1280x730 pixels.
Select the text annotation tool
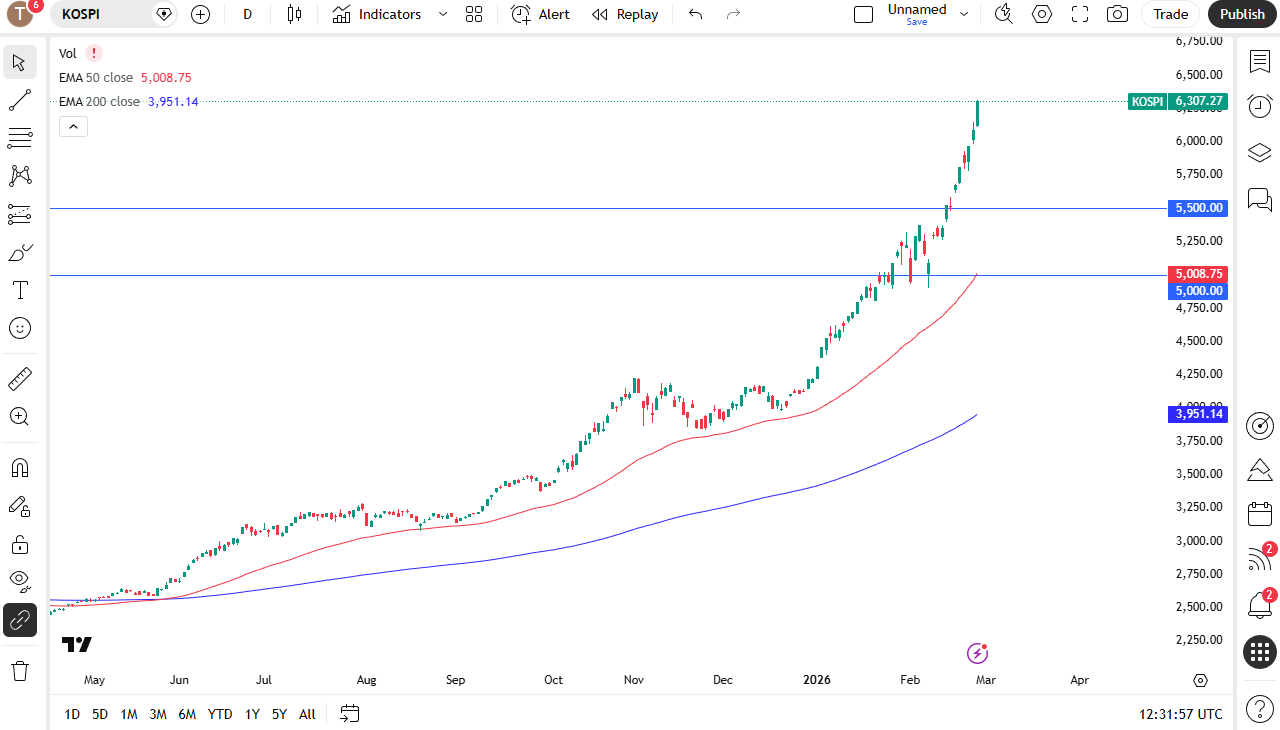(x=20, y=290)
